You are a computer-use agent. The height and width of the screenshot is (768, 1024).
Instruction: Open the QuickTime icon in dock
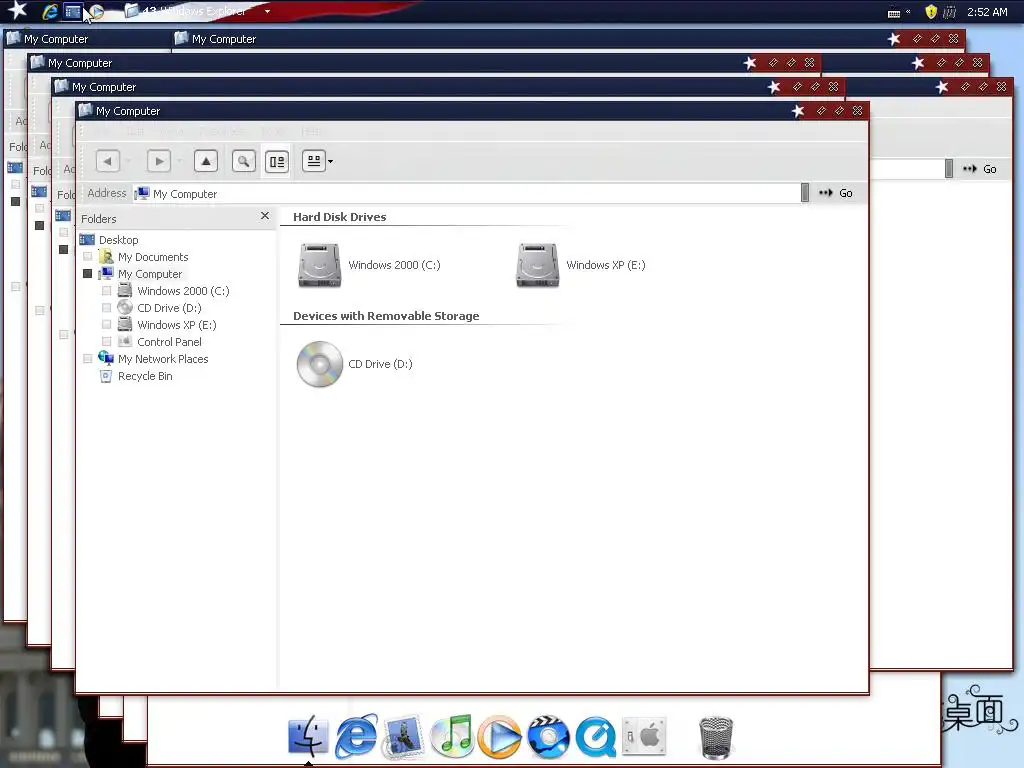coord(596,737)
